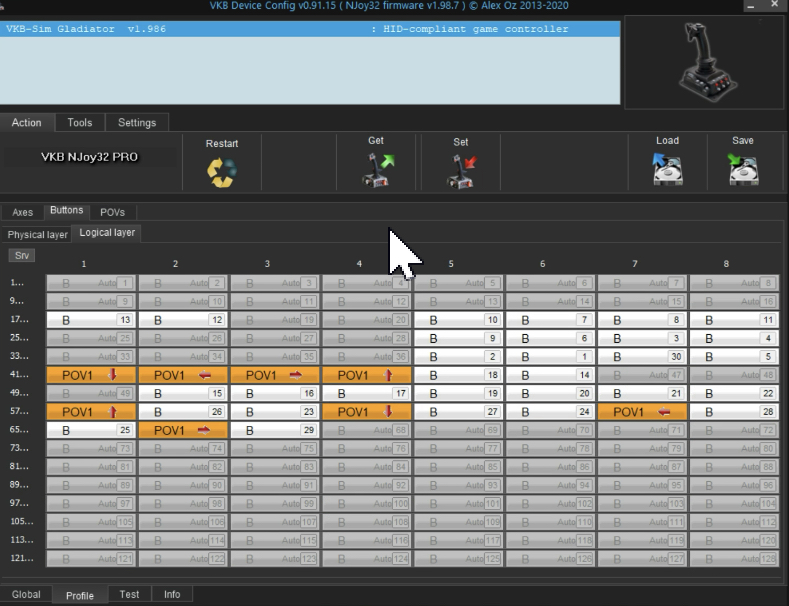Viewport: 789px width, 606px height.
Task: Click button cell B 15
Action: 183,393
